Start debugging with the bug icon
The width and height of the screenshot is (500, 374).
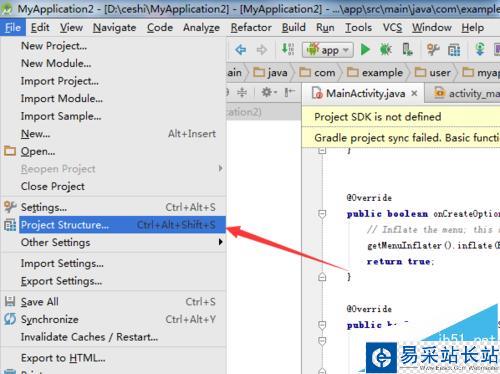(386, 50)
